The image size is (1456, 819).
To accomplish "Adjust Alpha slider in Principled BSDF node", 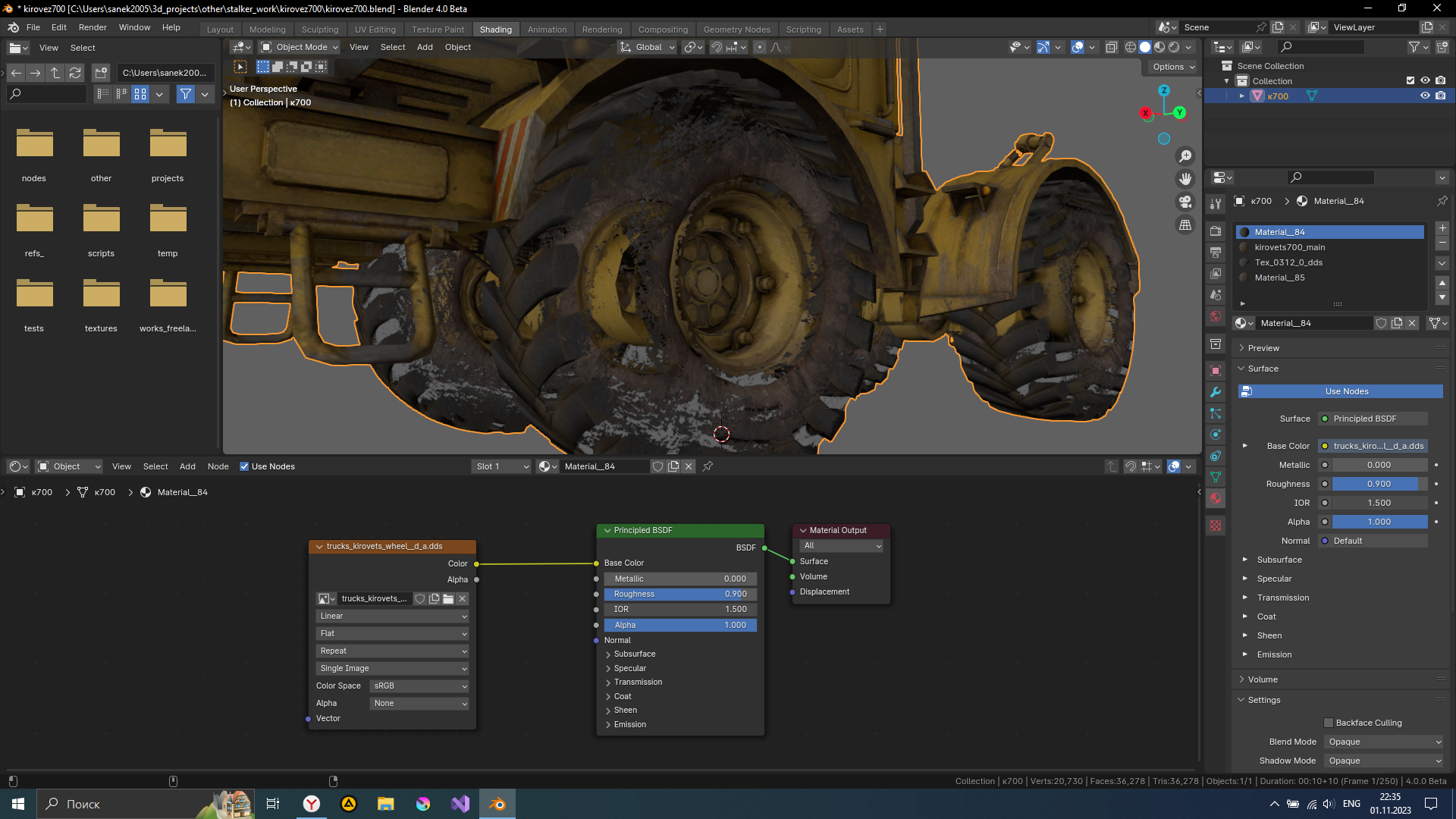I will tap(680, 625).
